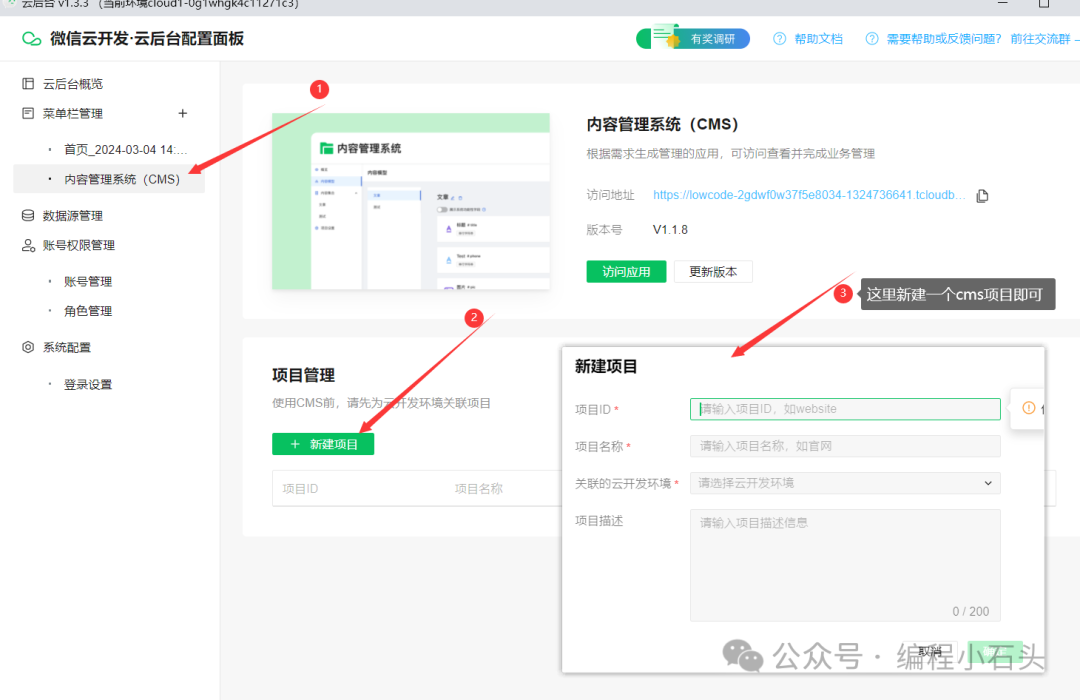Image resolution: width=1080 pixels, height=700 pixels.
Task: Go to 账号管理
Action: [x=88, y=282]
